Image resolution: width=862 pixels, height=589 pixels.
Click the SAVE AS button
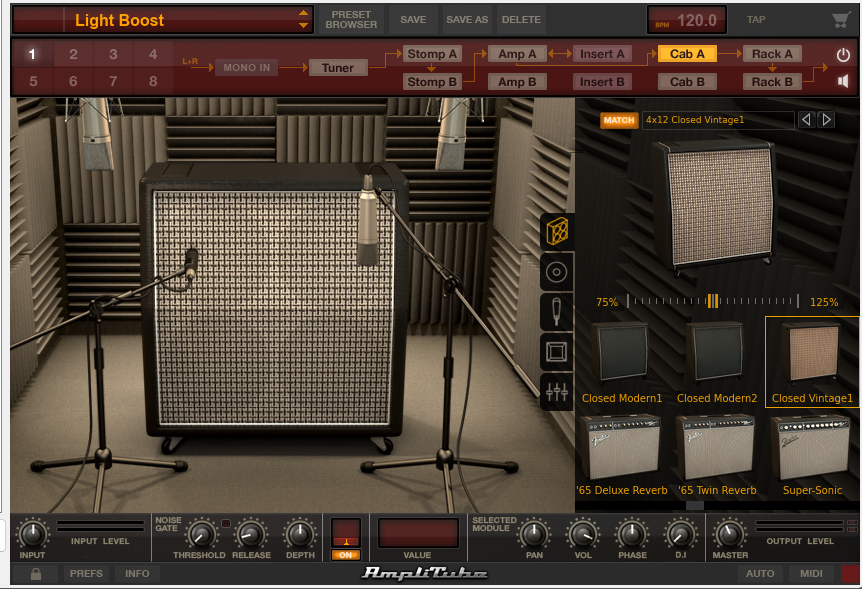[x=467, y=20]
